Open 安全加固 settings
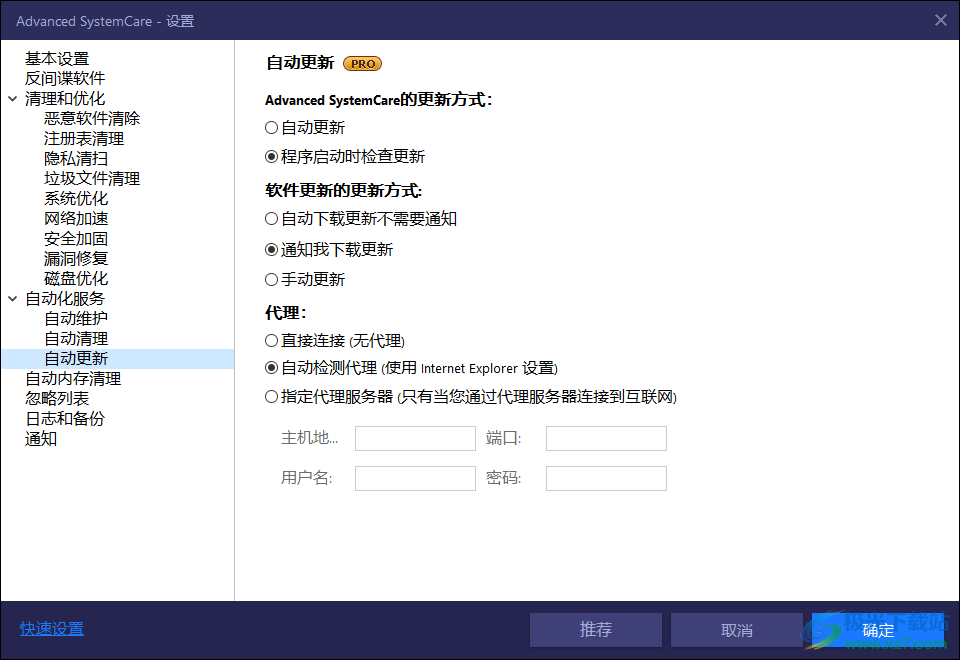This screenshot has width=960, height=660. [x=76, y=239]
